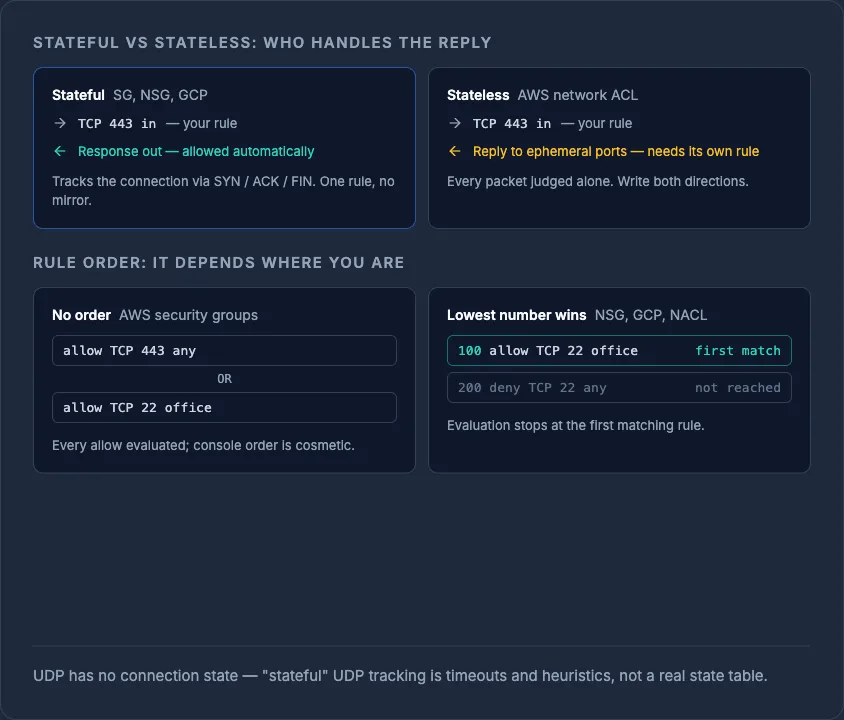
Task: Click the 'Stateful' card title
Action: point(78,95)
